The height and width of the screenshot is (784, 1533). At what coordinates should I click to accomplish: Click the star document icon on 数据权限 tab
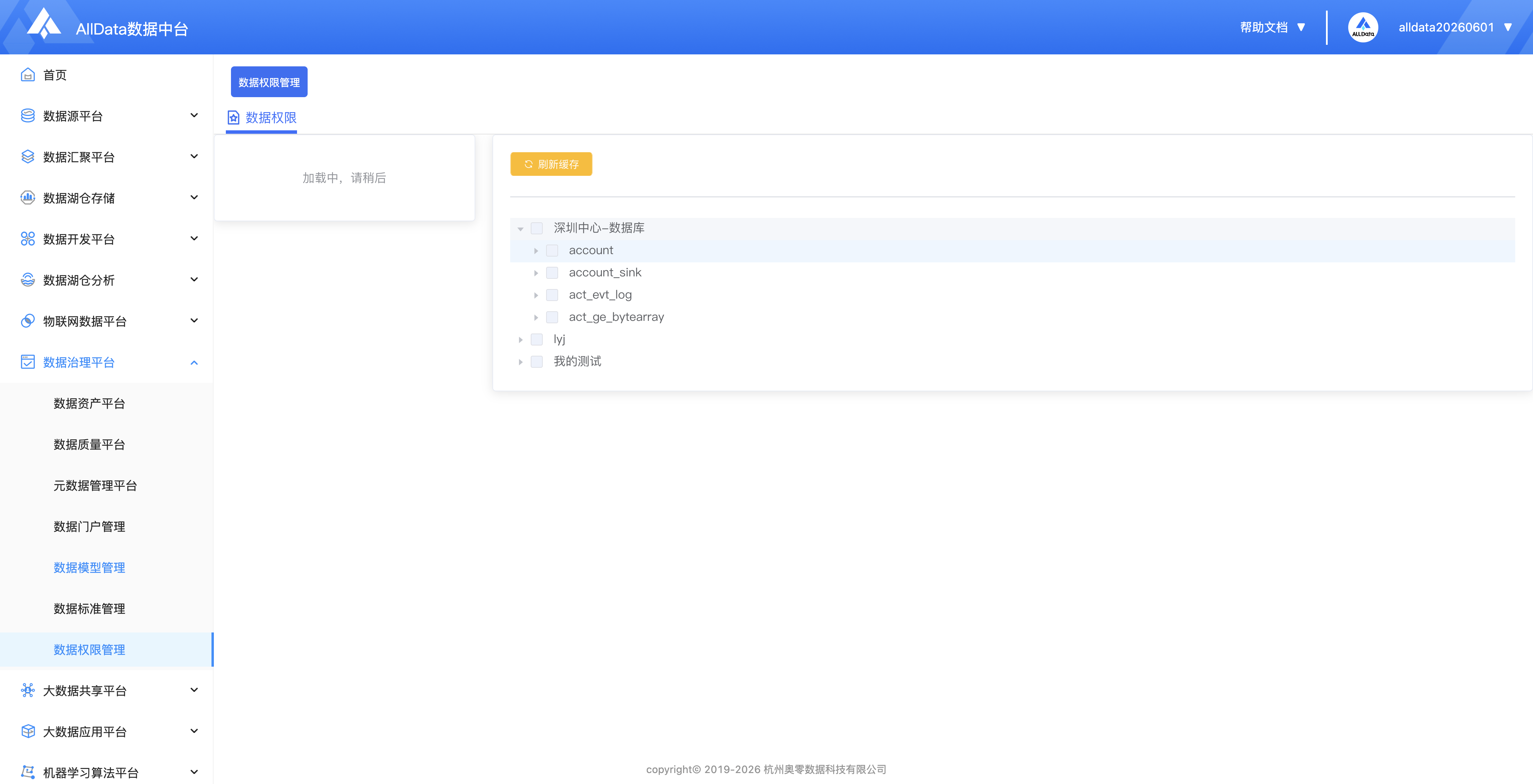233,118
